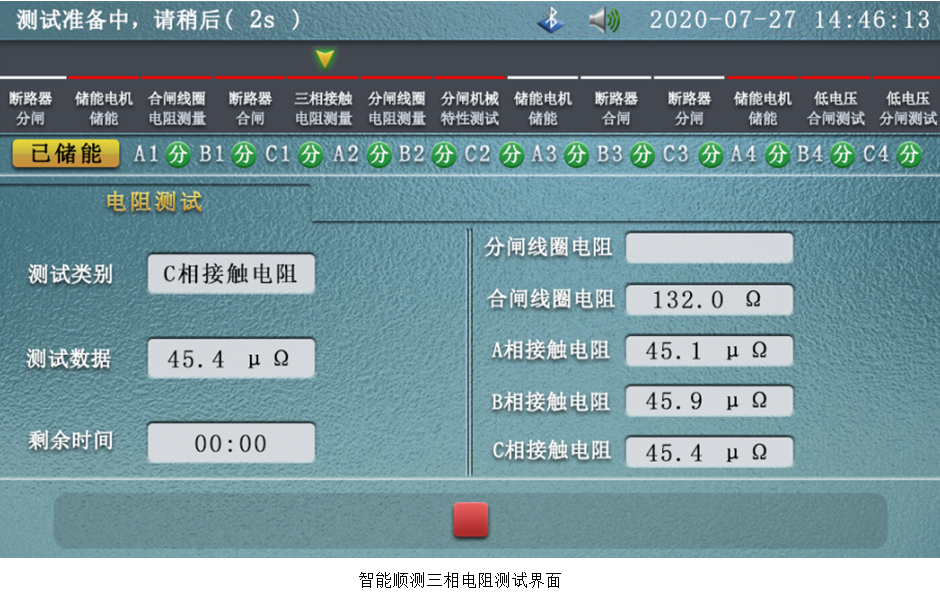The width and height of the screenshot is (940, 603).
Task: Click the 剩余时间 field showing 00:00
Action: 231,443
